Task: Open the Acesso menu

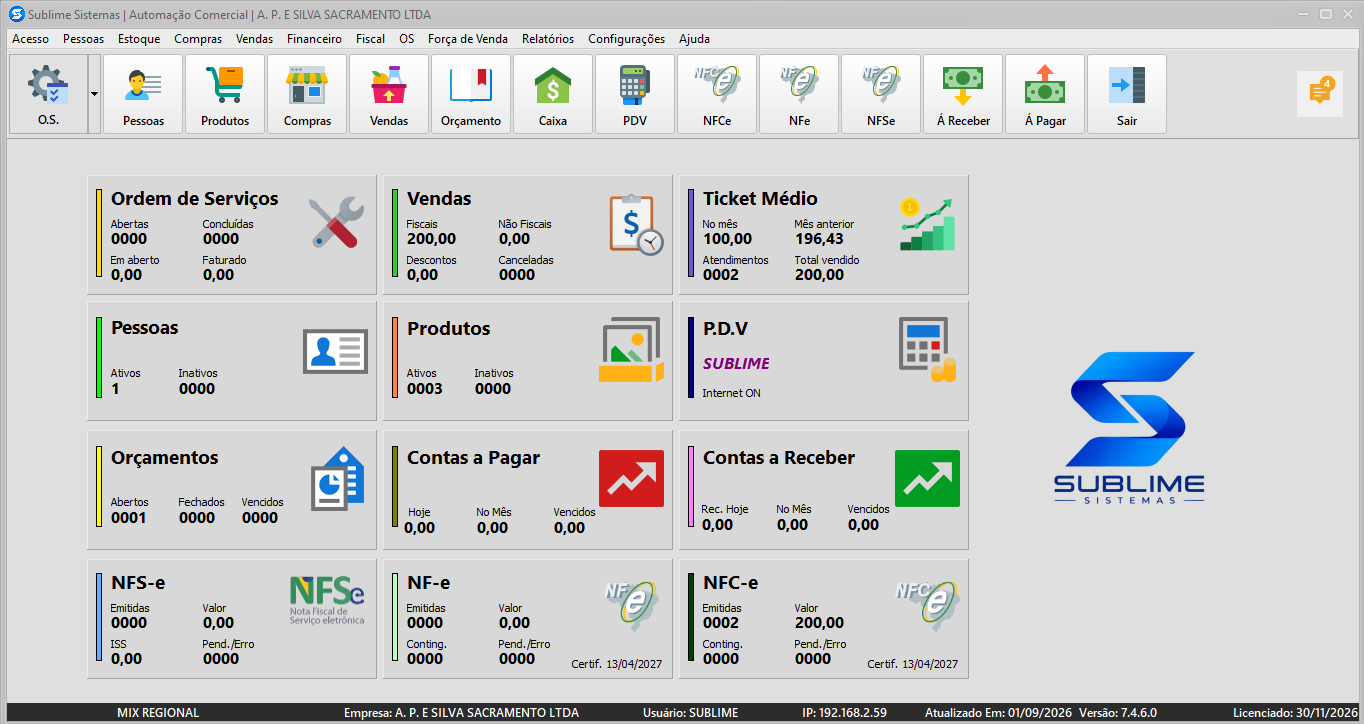Action: tap(30, 39)
